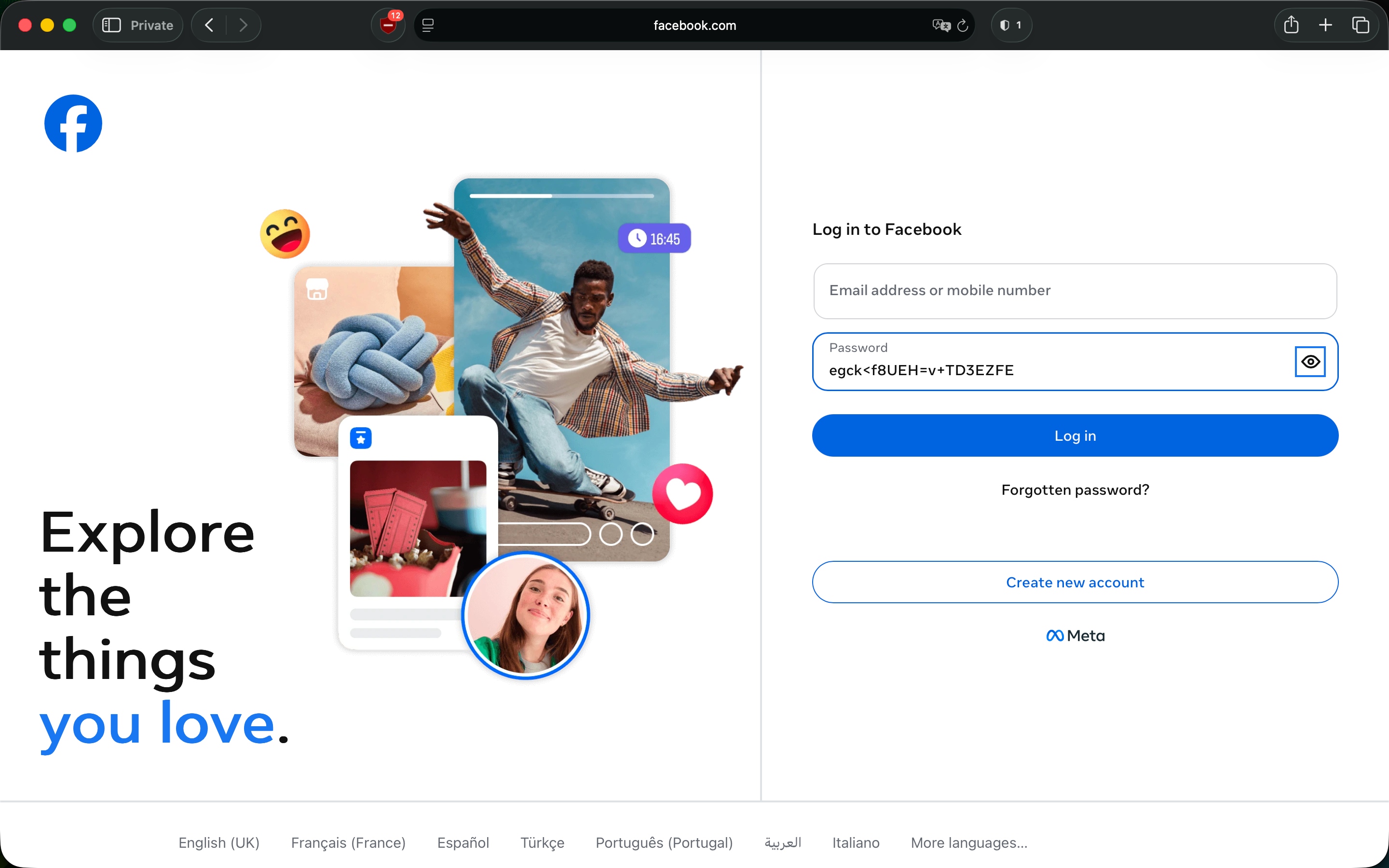Image resolution: width=1389 pixels, height=868 pixels.
Task: Toggle password visibility with the eye icon
Action: pos(1310,362)
